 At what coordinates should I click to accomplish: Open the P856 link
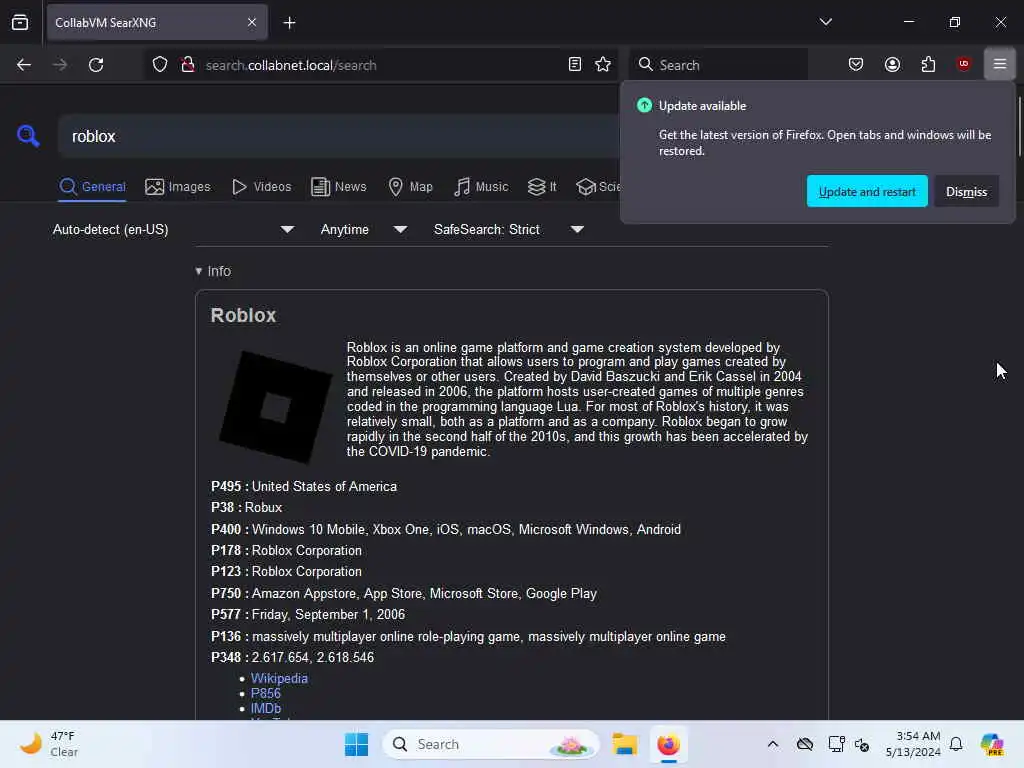click(x=265, y=694)
